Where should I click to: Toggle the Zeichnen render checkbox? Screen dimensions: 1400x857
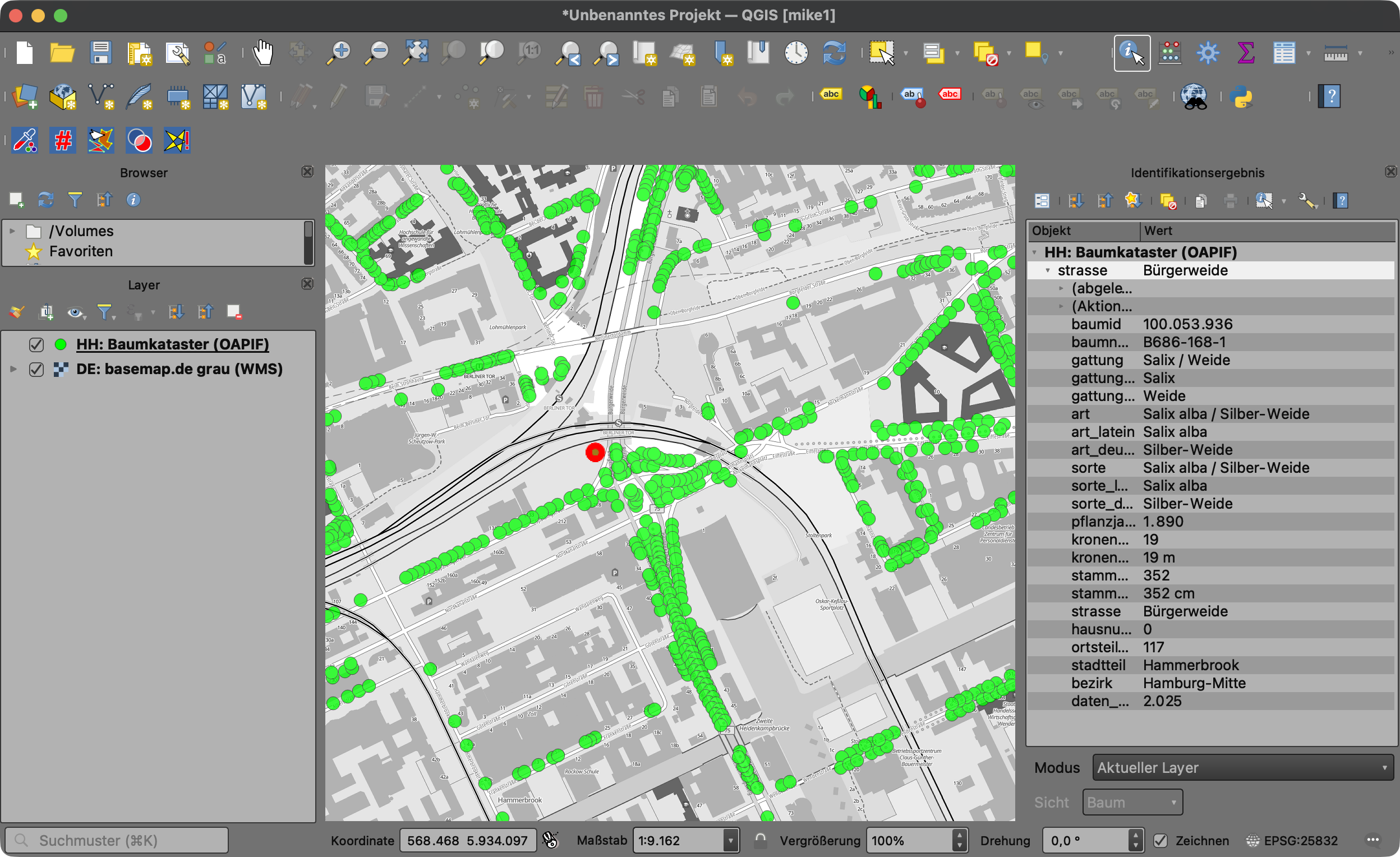coord(1160,841)
